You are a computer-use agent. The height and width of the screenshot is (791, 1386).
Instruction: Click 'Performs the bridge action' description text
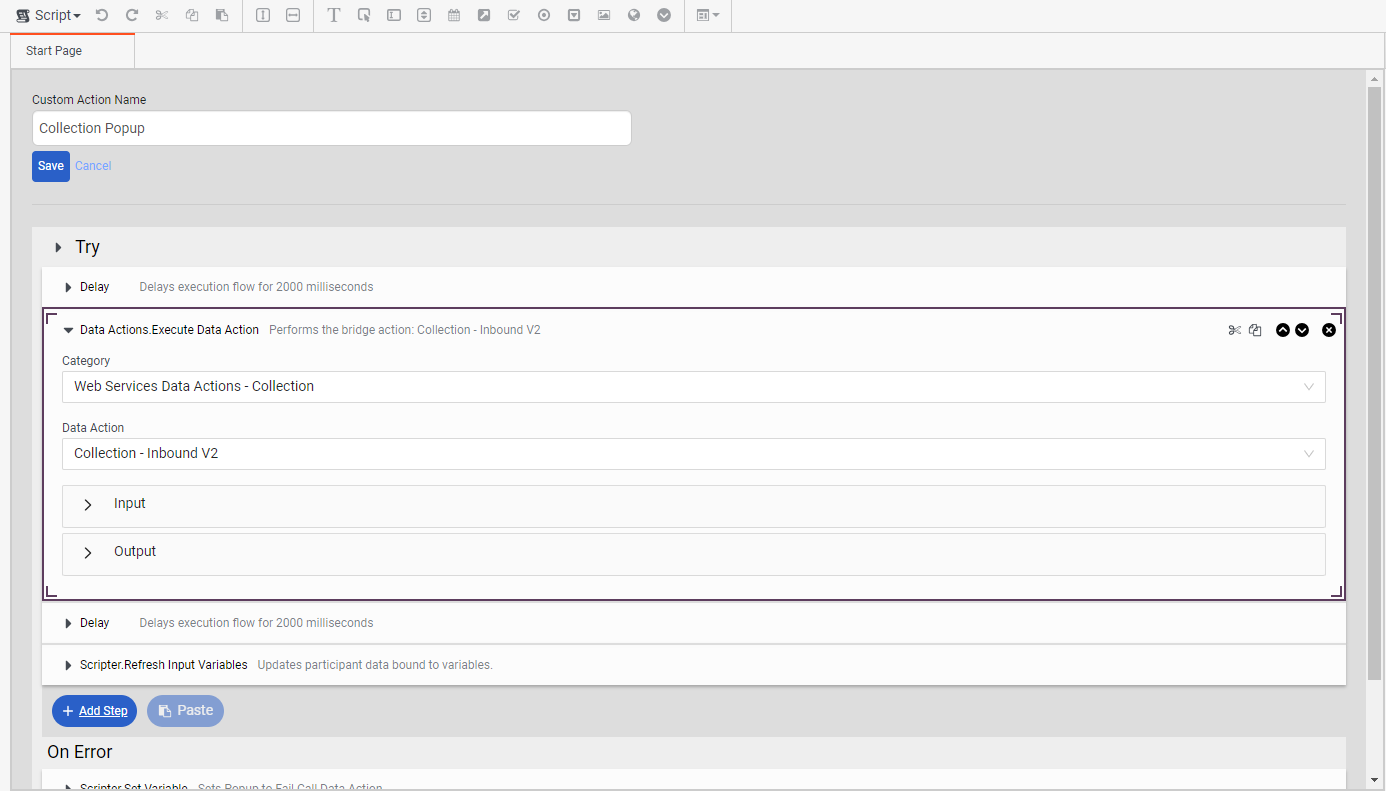(405, 330)
